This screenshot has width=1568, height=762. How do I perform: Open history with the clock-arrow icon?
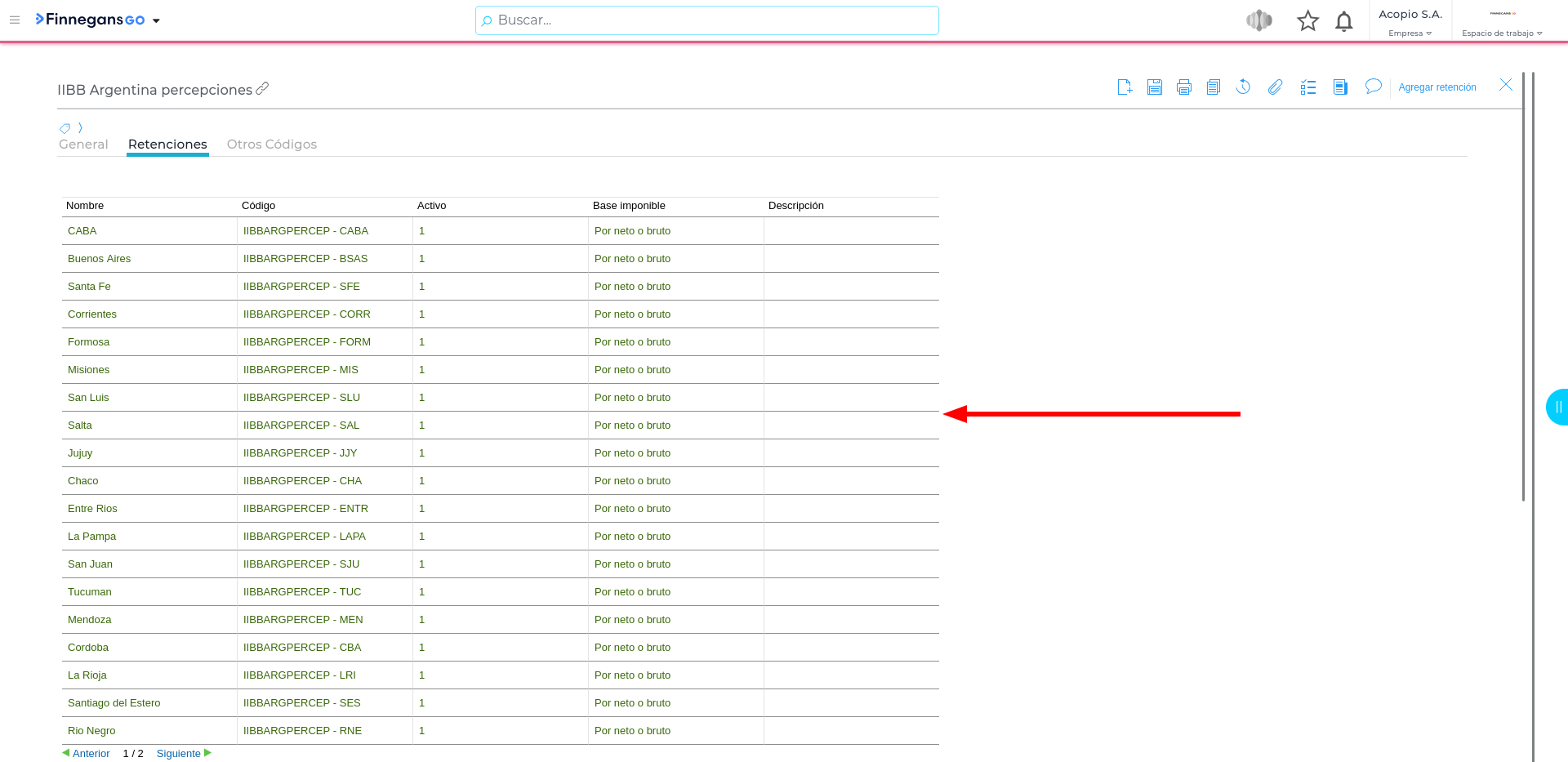click(x=1243, y=87)
